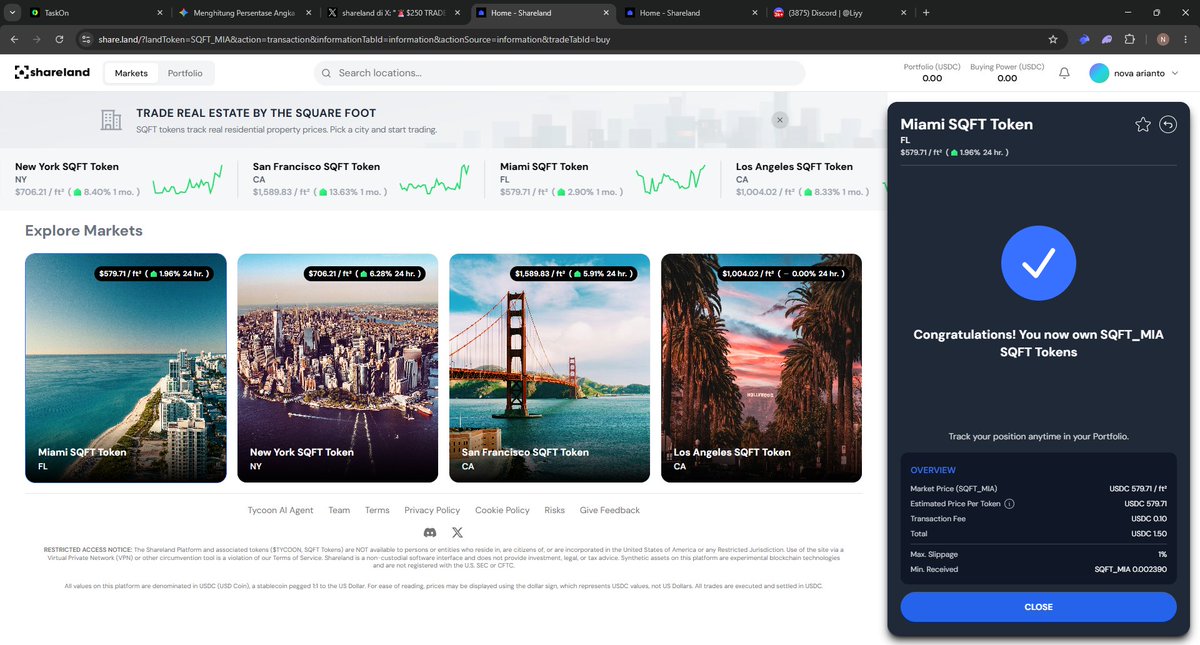Click the CLOSE button in the confirmation panel
The image size is (1200, 645).
click(1038, 607)
